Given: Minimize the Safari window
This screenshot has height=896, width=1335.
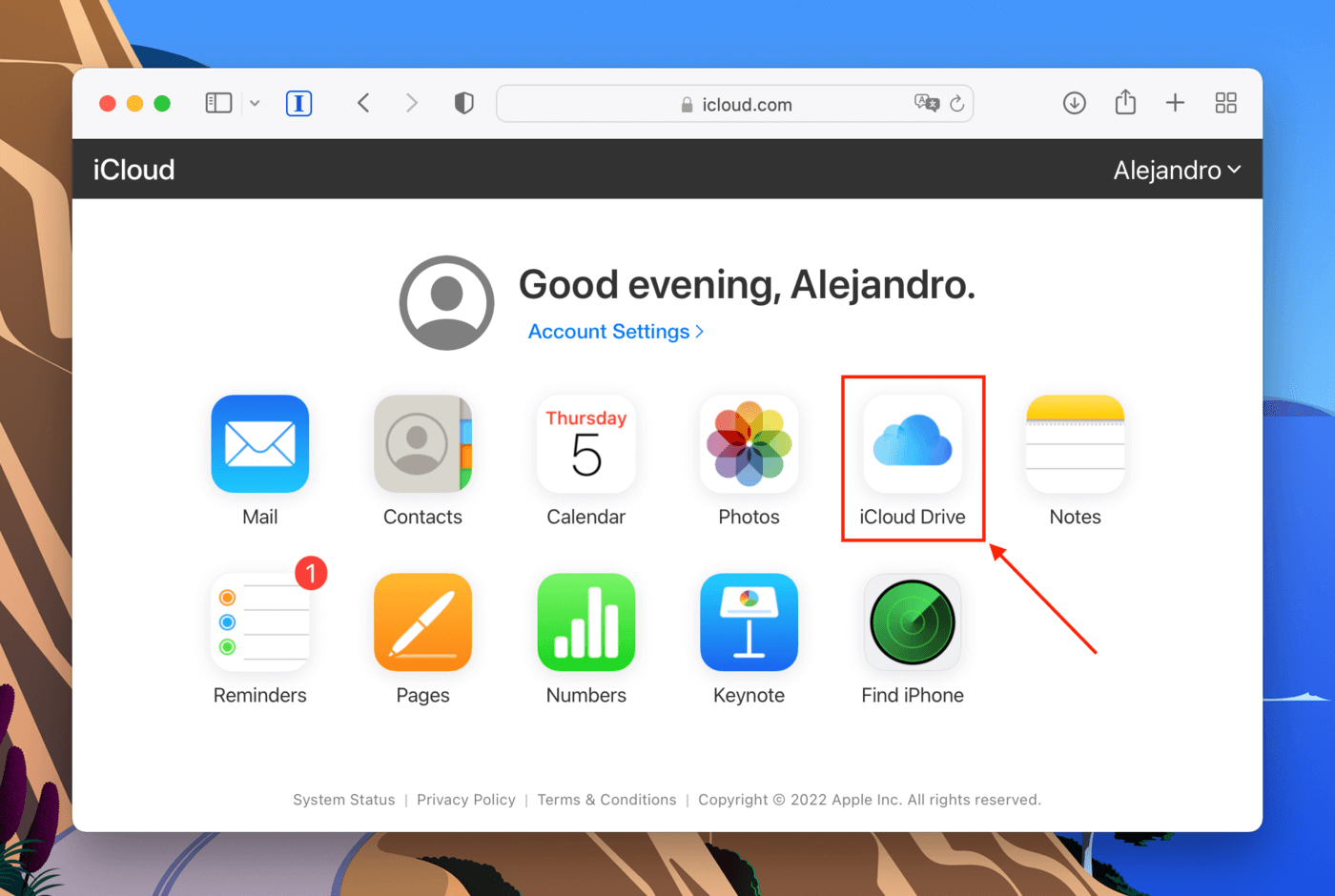Looking at the screenshot, I should tap(134, 103).
